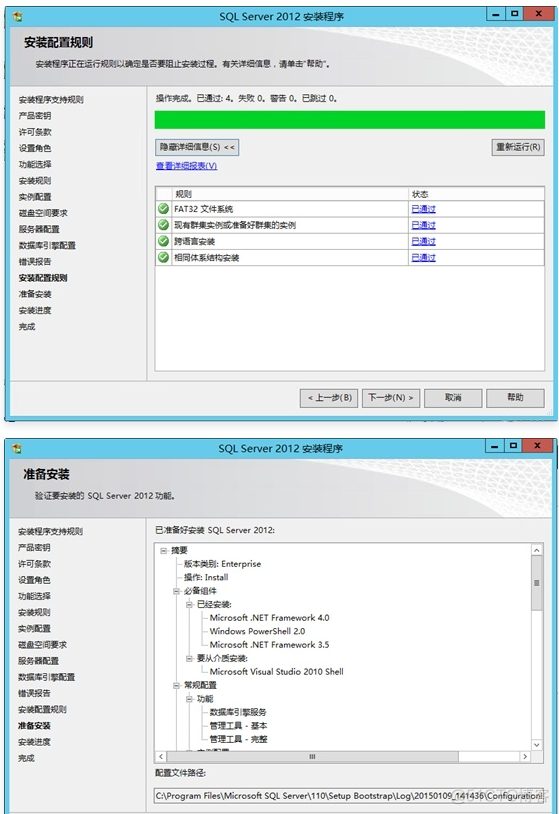
Task: Select 管理工具 - 基本 tree row
Action: tap(238, 726)
